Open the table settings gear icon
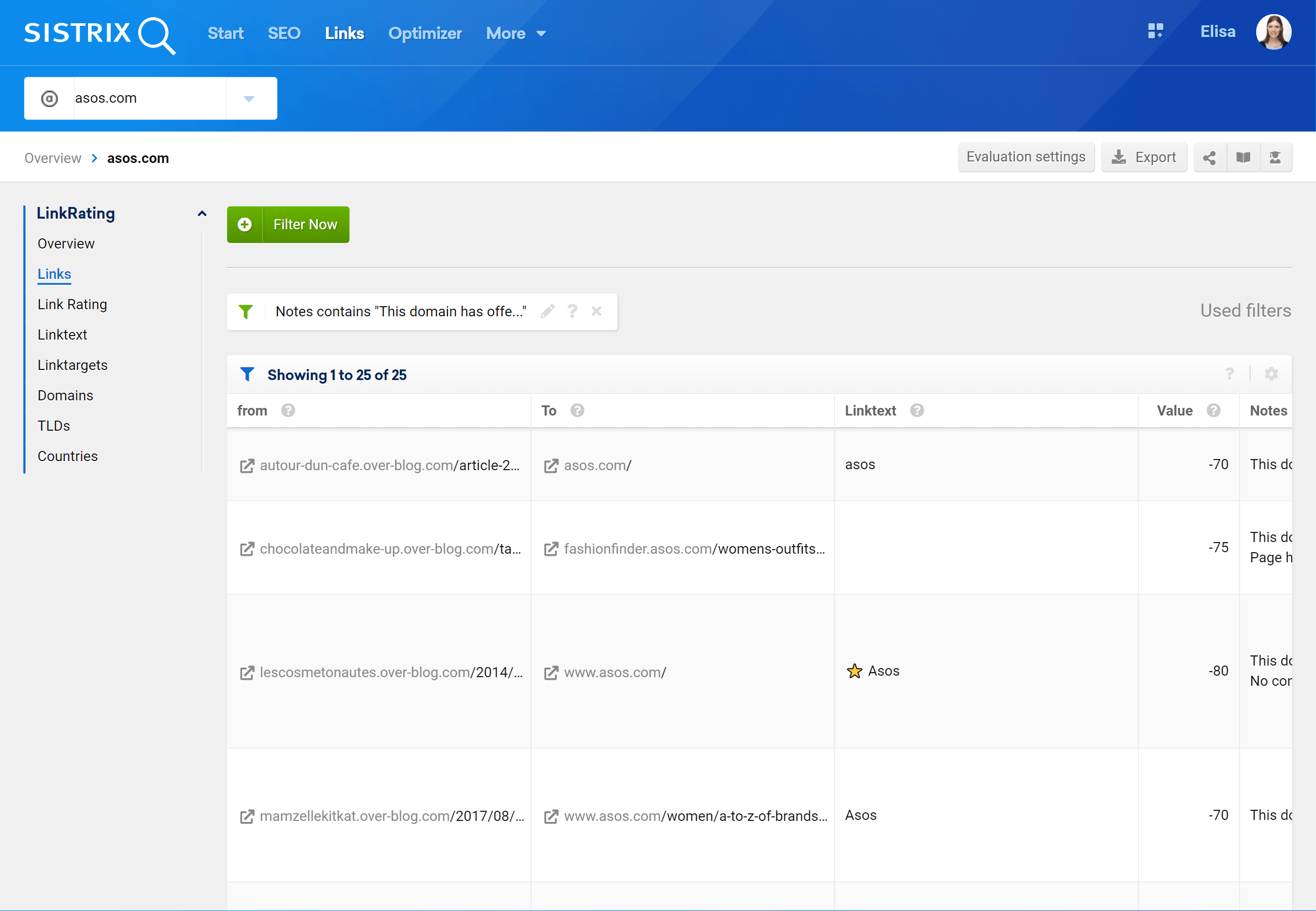The height and width of the screenshot is (911, 1316). (x=1271, y=374)
